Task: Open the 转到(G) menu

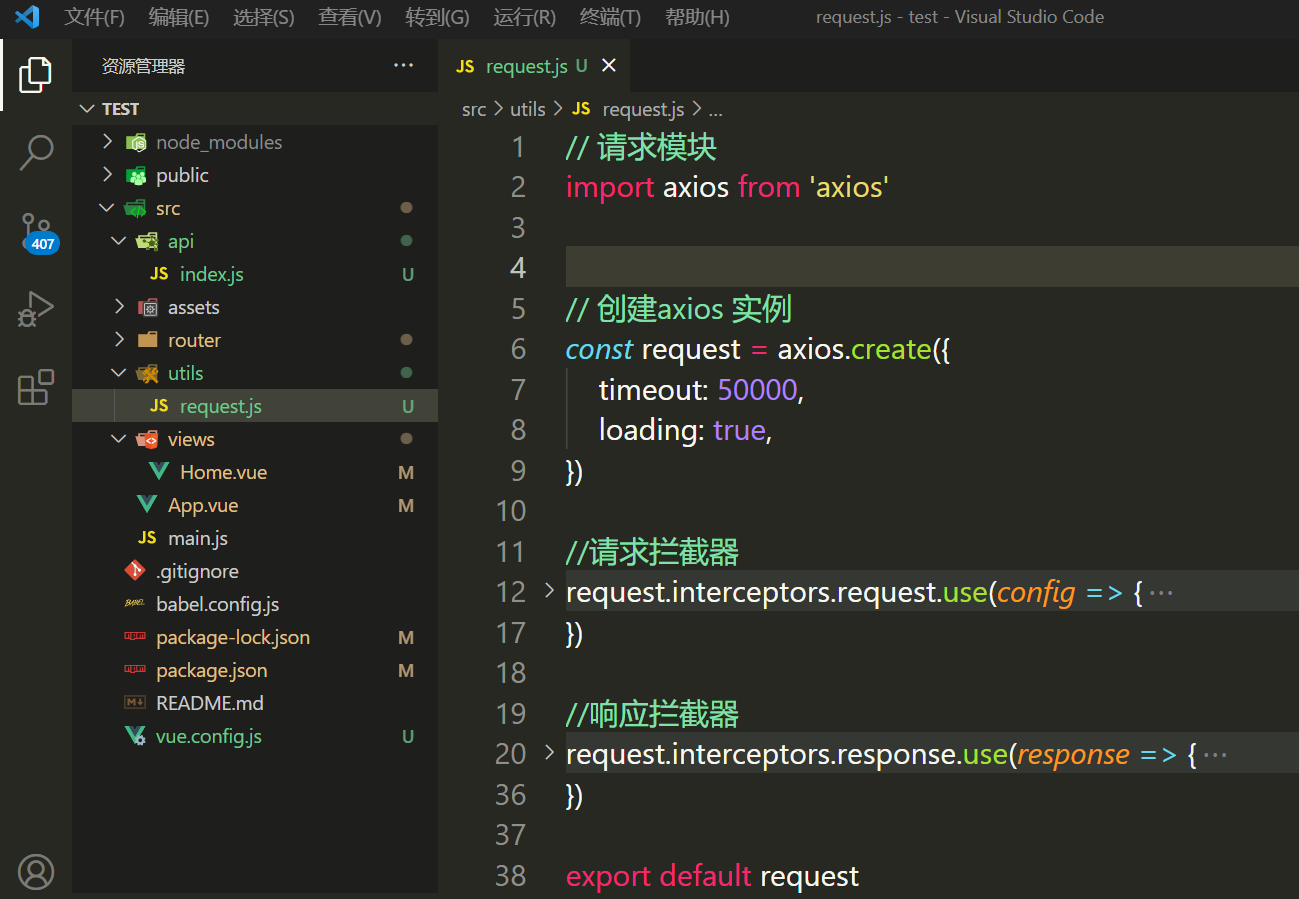Action: click(438, 17)
